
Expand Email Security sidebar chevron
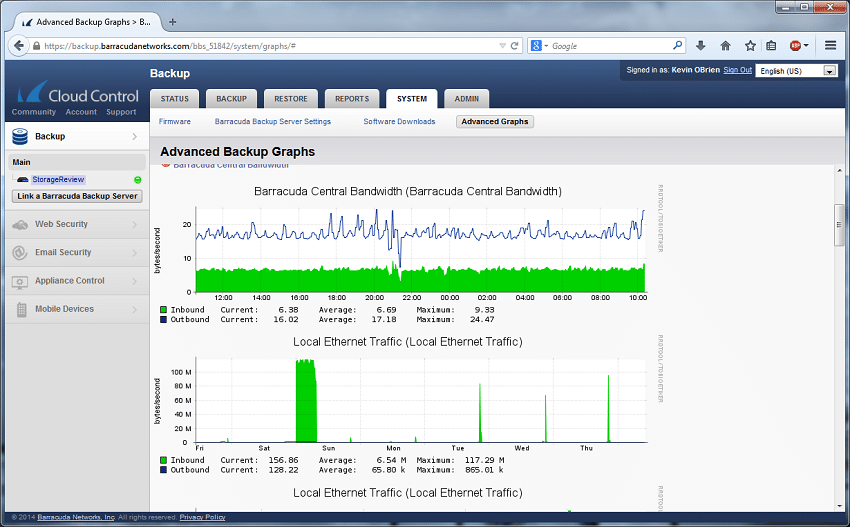click(134, 253)
